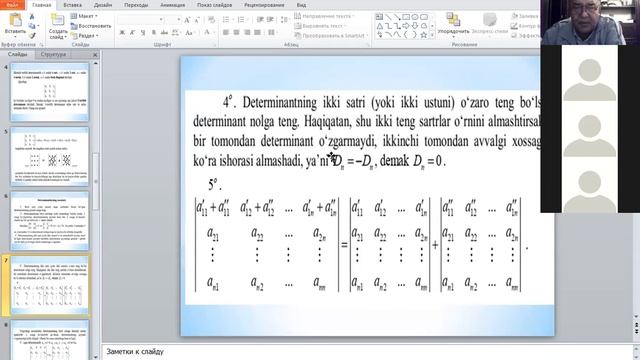640x360 pixels.
Task: Click the Change Case Aa icon
Action: [x=190, y=32]
